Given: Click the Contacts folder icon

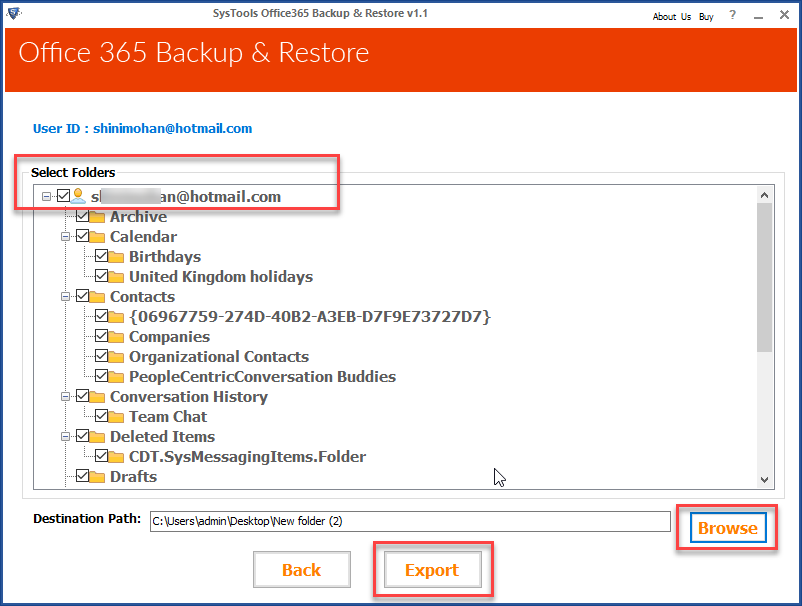Looking at the screenshot, I should coord(100,296).
